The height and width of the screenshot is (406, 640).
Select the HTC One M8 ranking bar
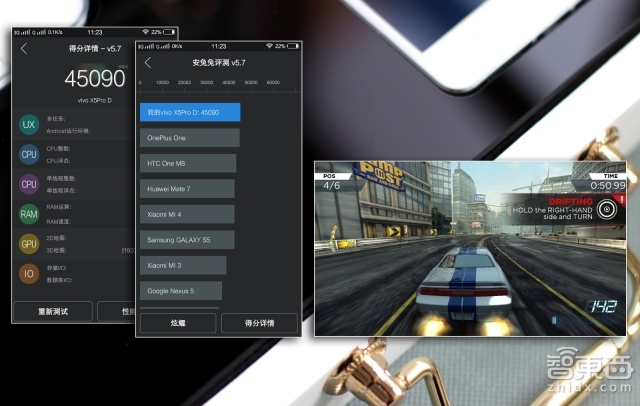point(188,163)
